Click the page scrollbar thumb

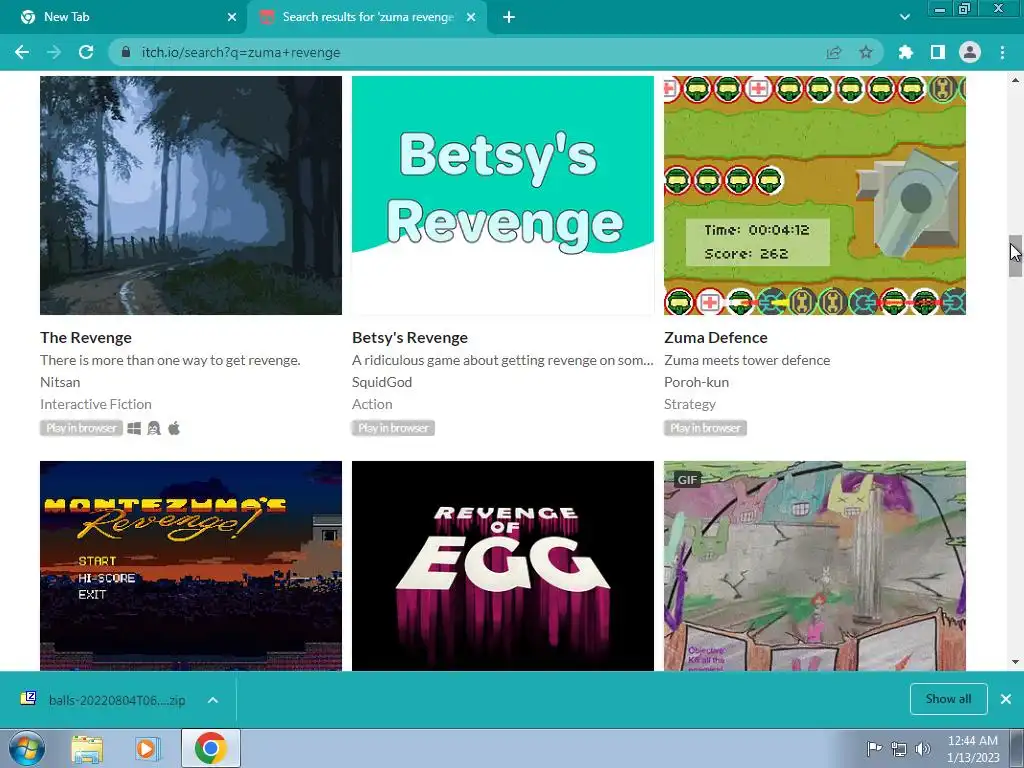pos(1015,256)
